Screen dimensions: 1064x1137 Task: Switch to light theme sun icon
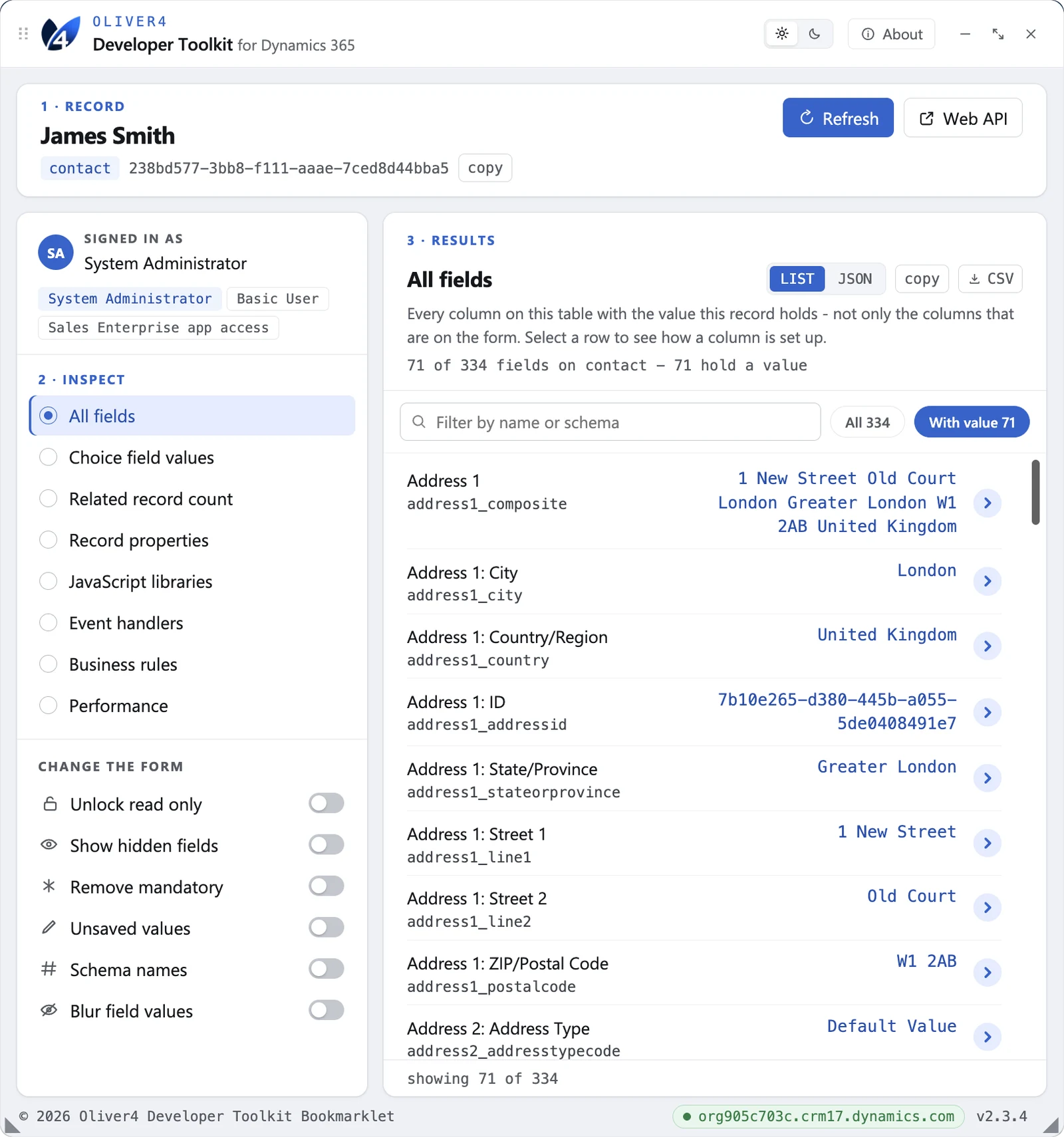pos(782,34)
